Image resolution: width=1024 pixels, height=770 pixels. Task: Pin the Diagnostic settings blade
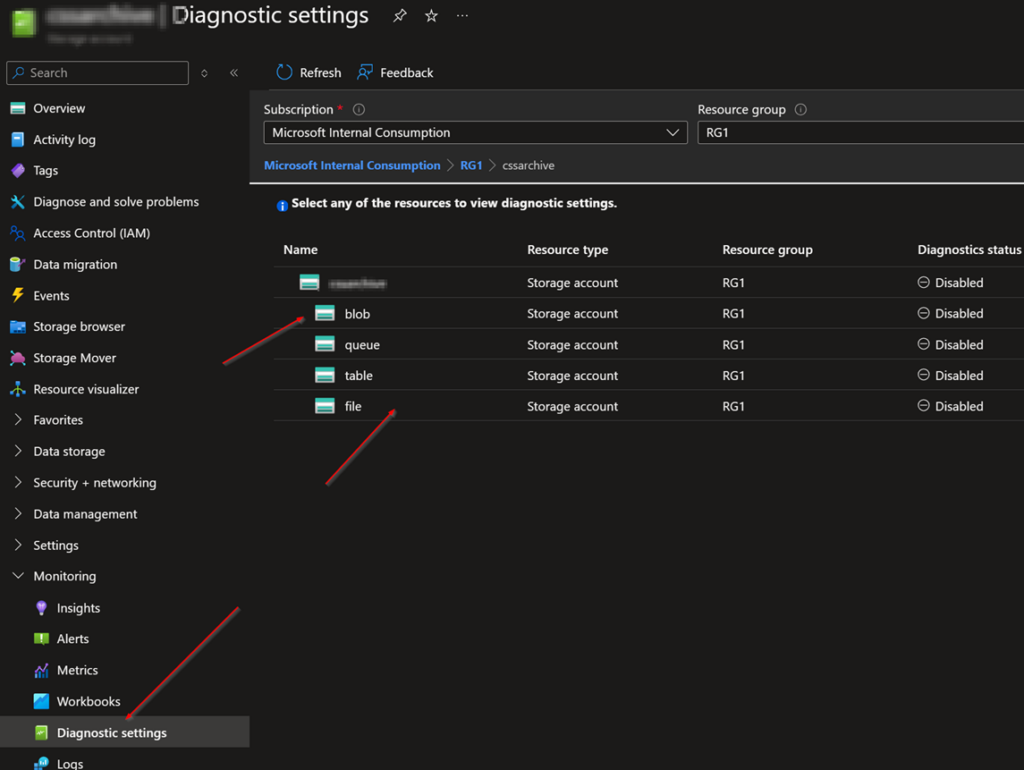click(x=400, y=16)
